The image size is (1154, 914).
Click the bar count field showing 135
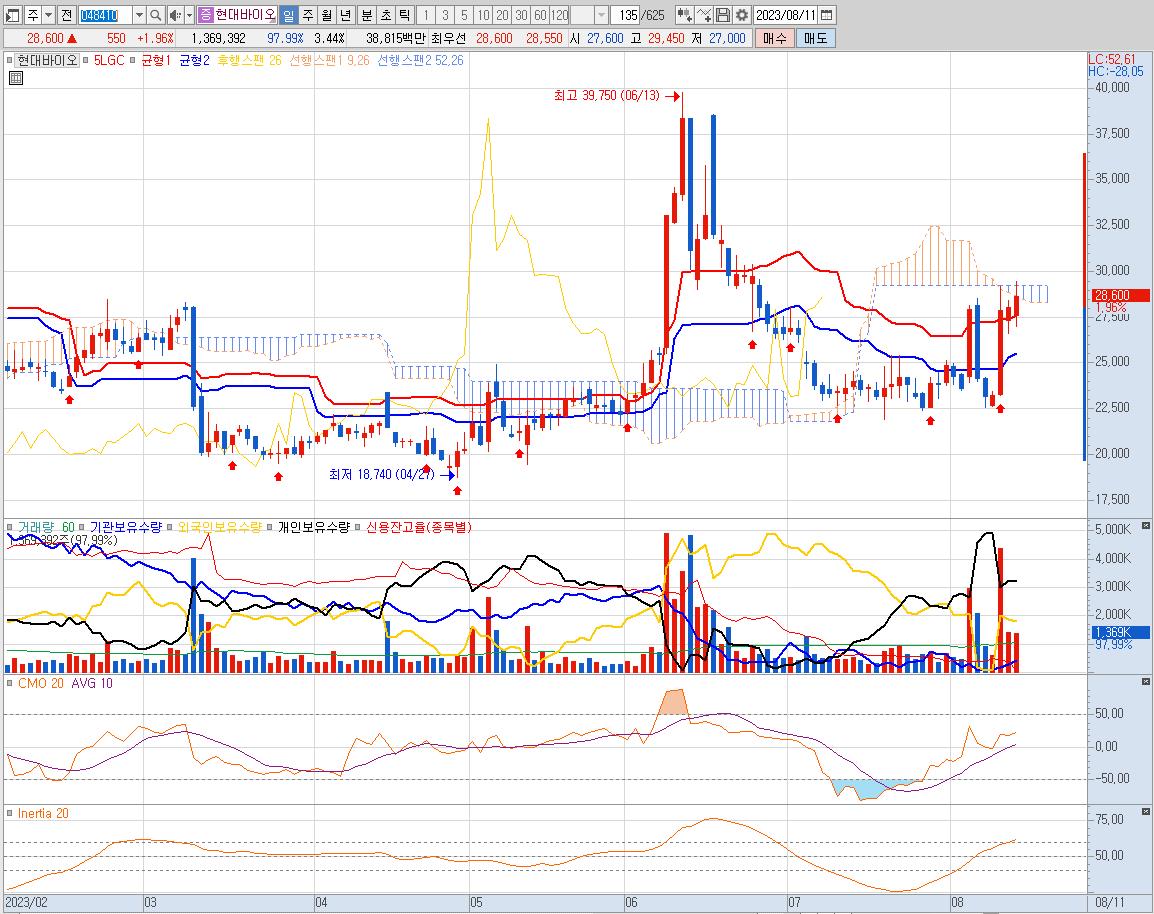pyautogui.click(x=626, y=15)
